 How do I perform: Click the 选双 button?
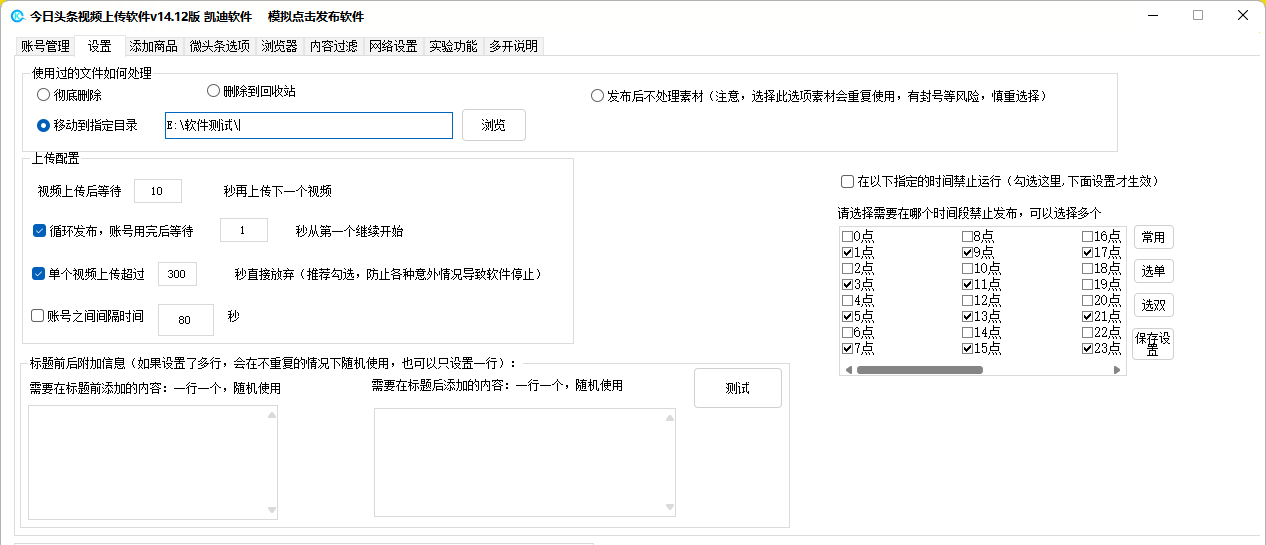click(x=1152, y=305)
